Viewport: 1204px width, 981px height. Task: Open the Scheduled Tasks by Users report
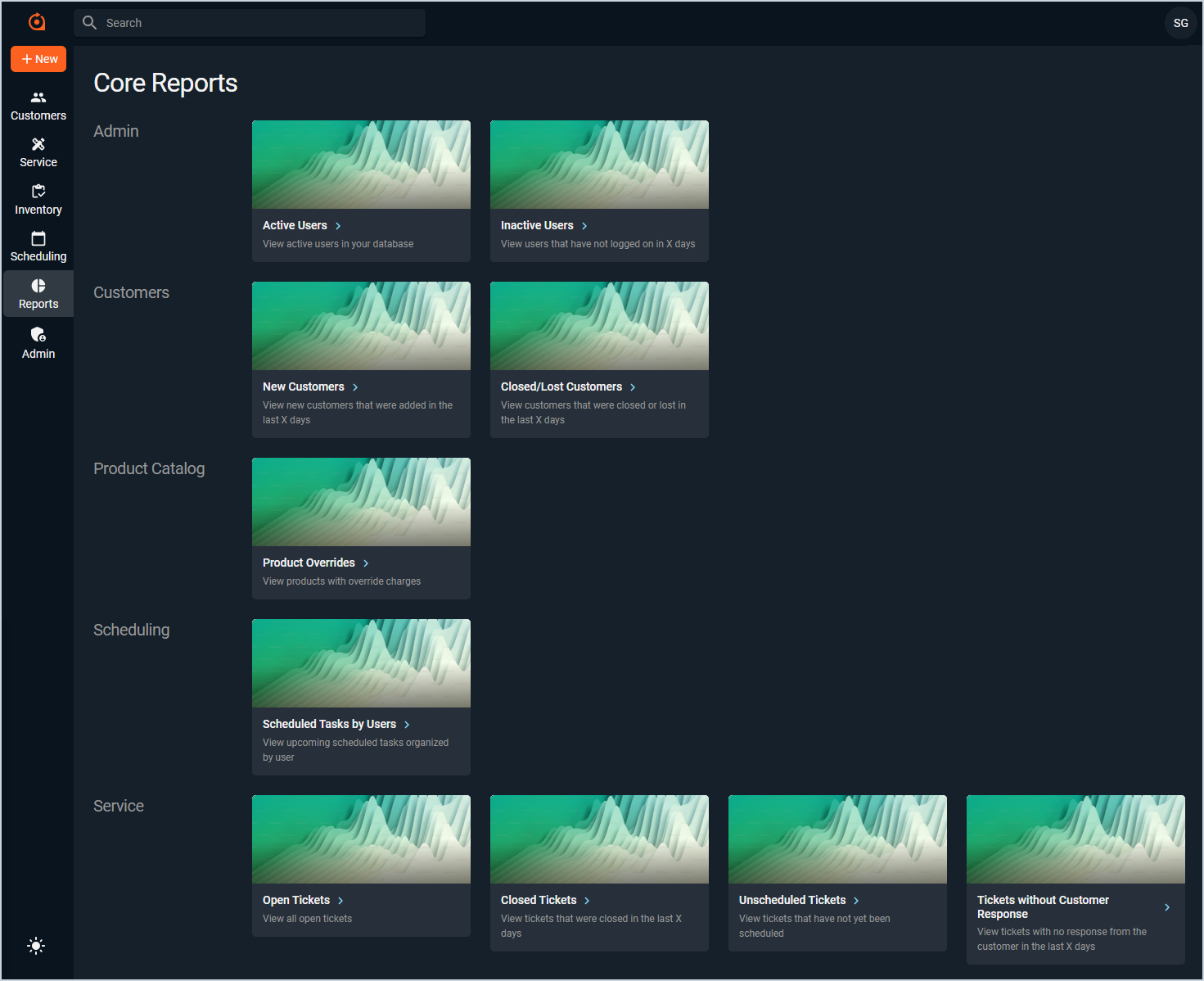tap(329, 724)
